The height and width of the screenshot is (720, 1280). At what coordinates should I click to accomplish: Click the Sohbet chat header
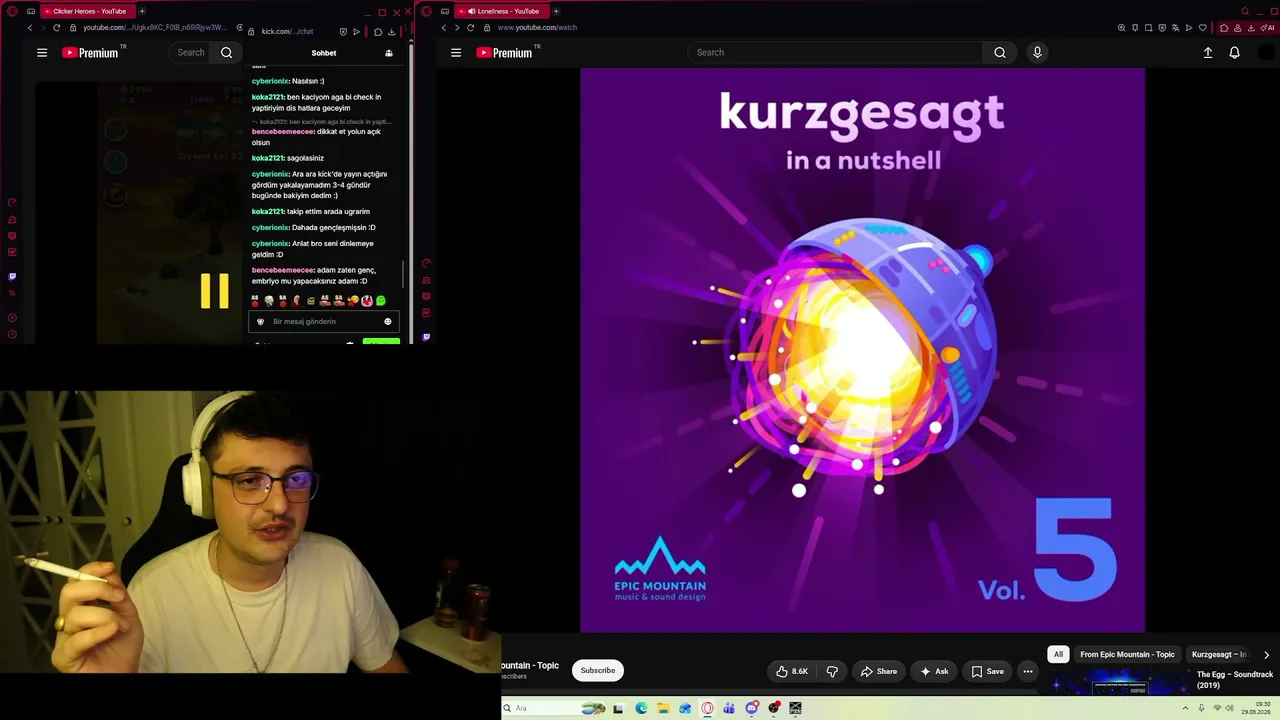324,53
